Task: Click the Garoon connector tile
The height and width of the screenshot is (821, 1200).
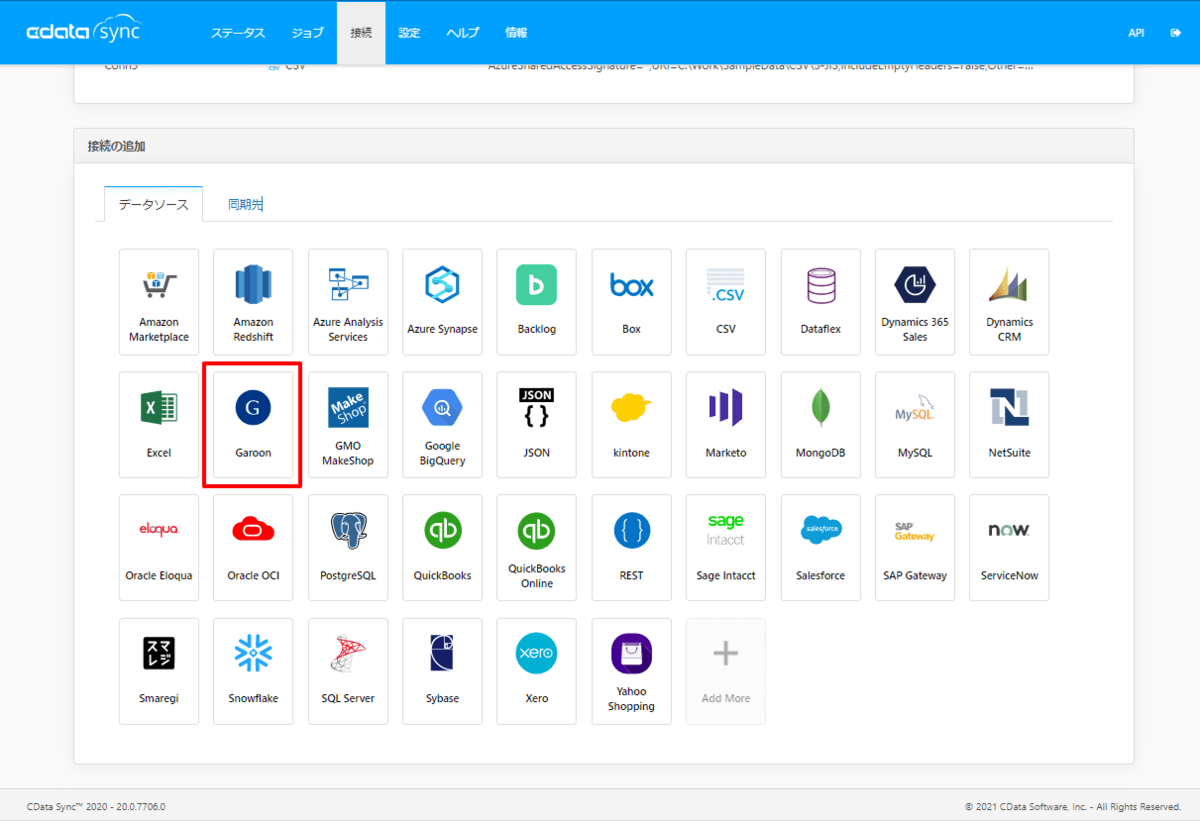Action: click(x=253, y=425)
